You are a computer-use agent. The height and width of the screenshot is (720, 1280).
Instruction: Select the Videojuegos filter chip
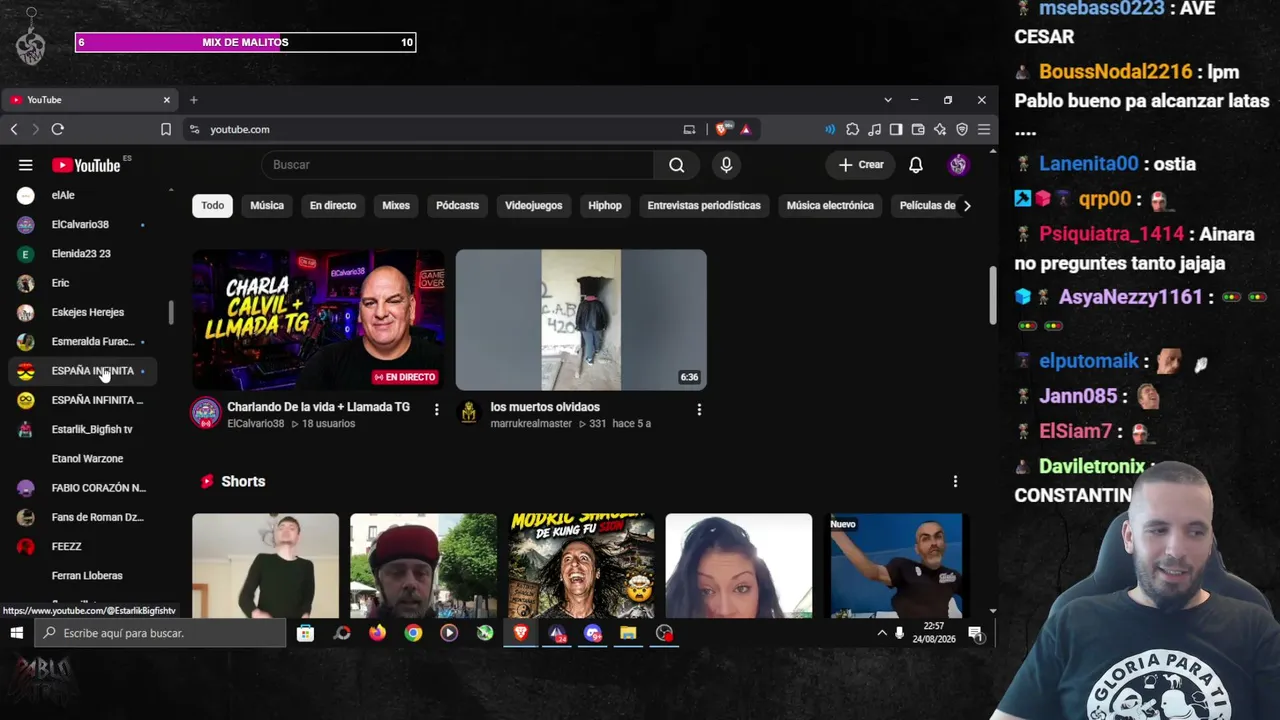coord(534,206)
